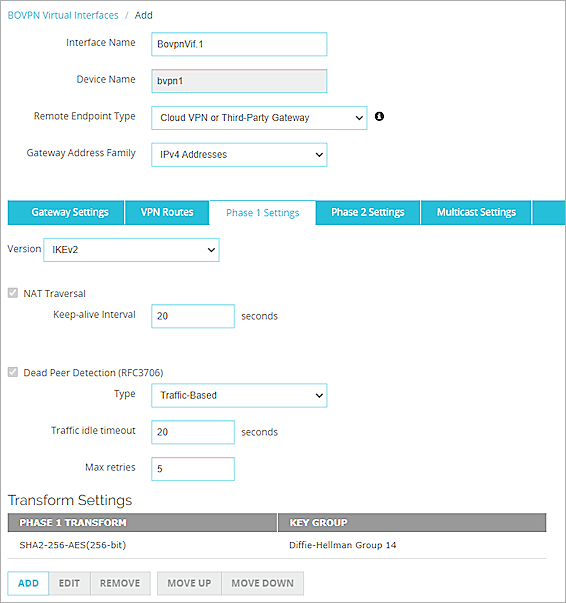Toggle the Dead Peer Detection (RFC3706) checkbox
Image resolution: width=566 pixels, height=603 pixels.
point(13,372)
